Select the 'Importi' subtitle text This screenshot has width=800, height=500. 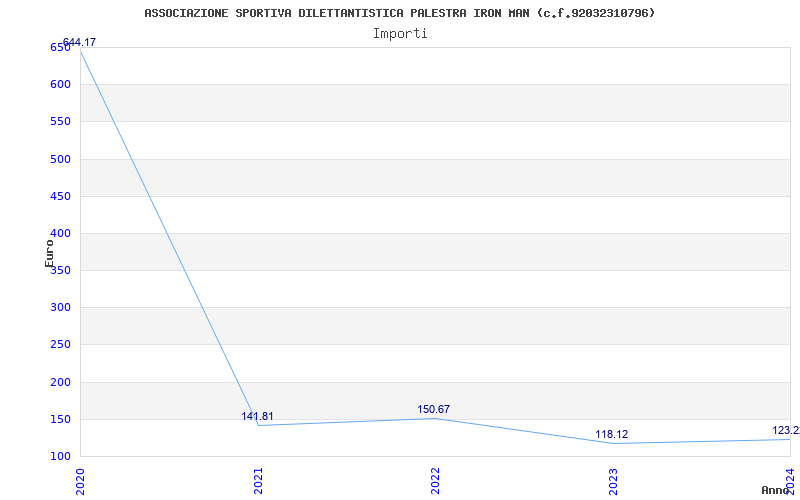click(x=400, y=34)
